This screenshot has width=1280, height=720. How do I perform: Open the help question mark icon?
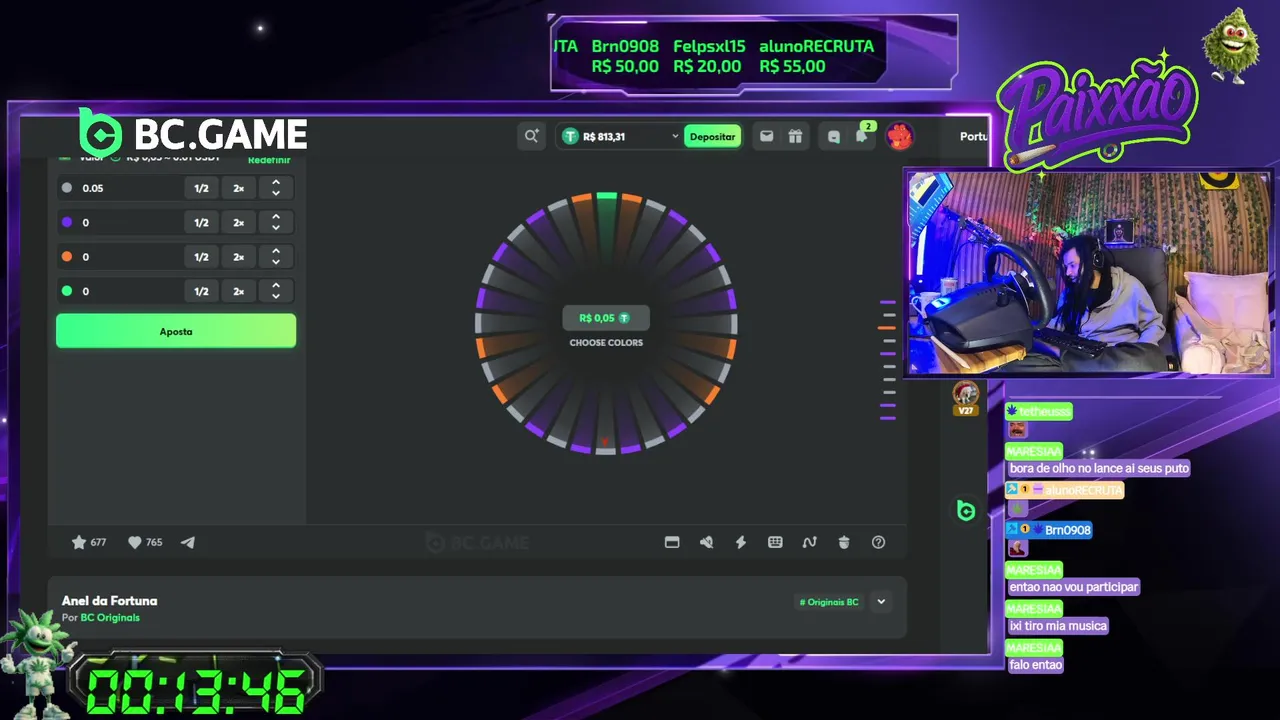pos(878,542)
